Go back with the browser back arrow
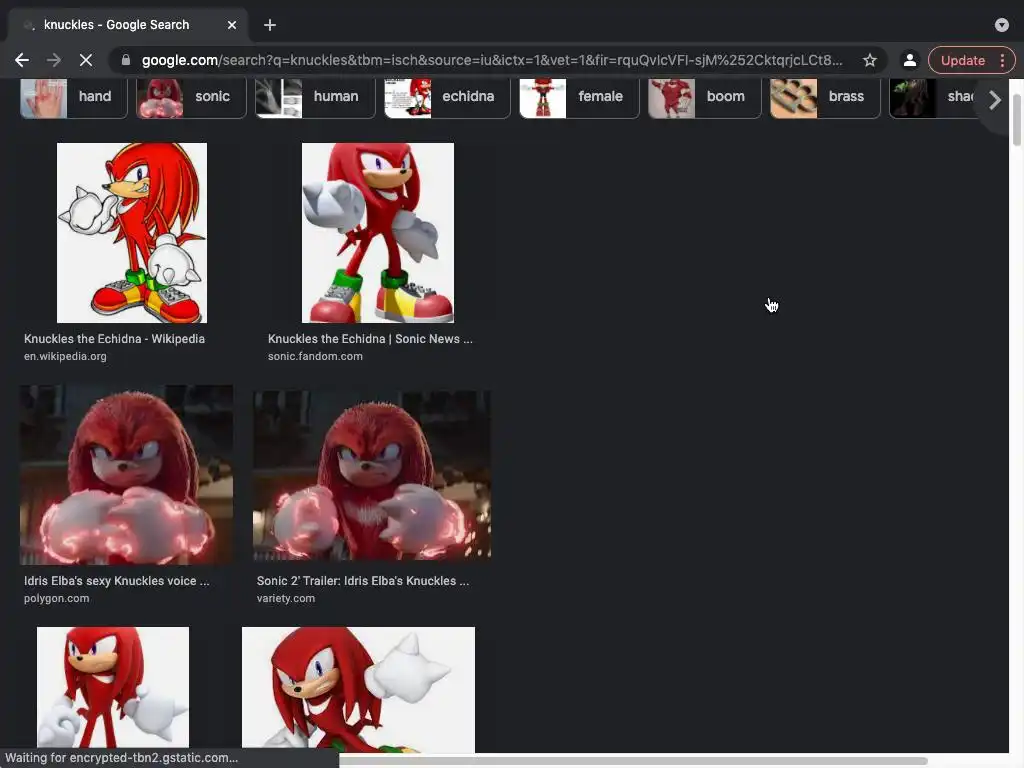 [22, 60]
